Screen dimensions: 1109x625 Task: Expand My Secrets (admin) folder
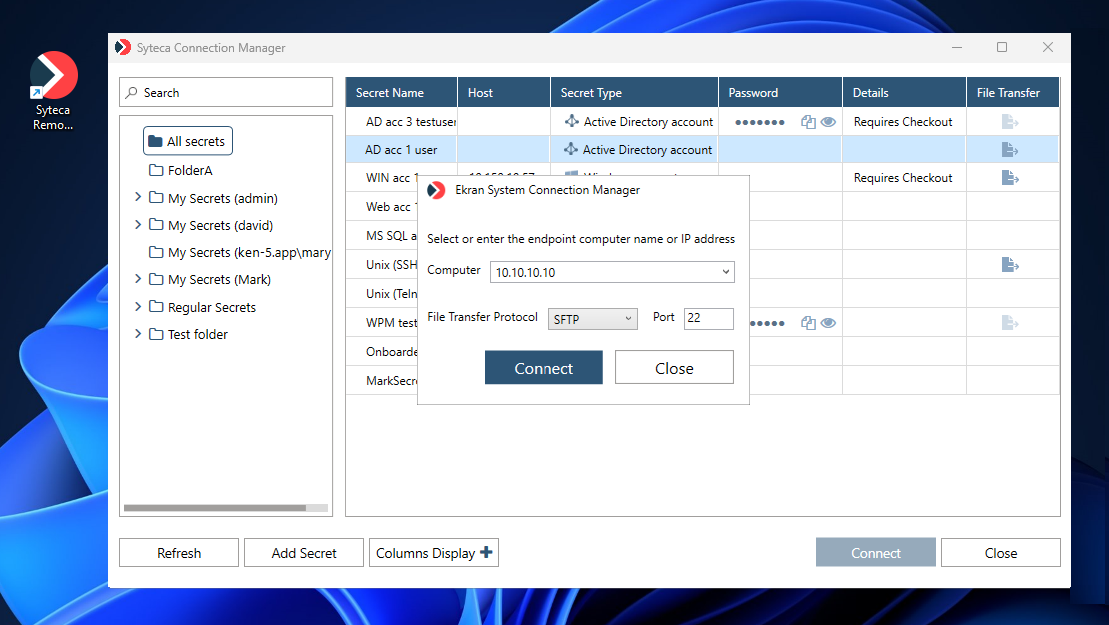point(138,198)
